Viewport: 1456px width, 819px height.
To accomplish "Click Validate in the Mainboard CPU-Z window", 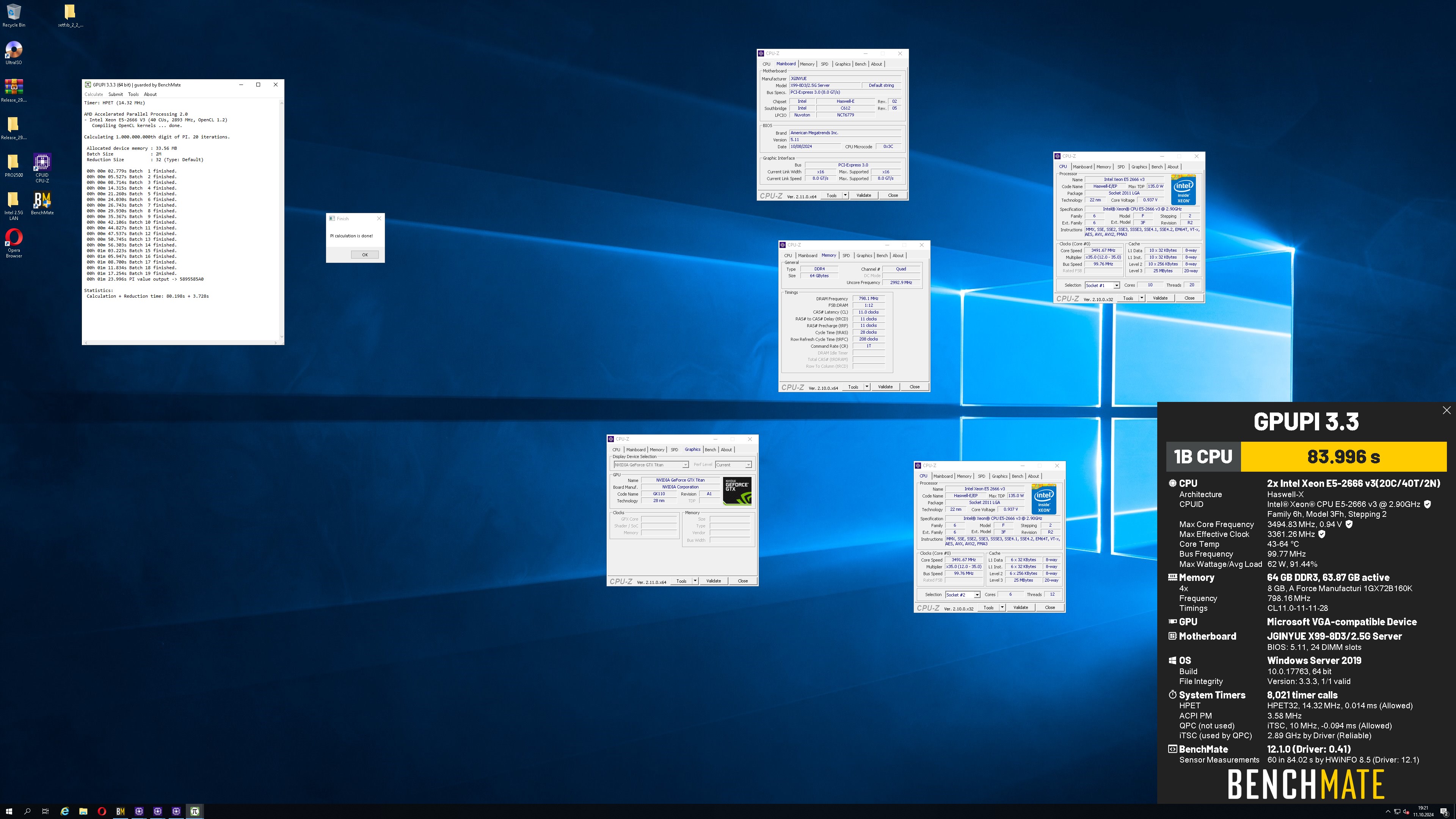I will click(864, 196).
